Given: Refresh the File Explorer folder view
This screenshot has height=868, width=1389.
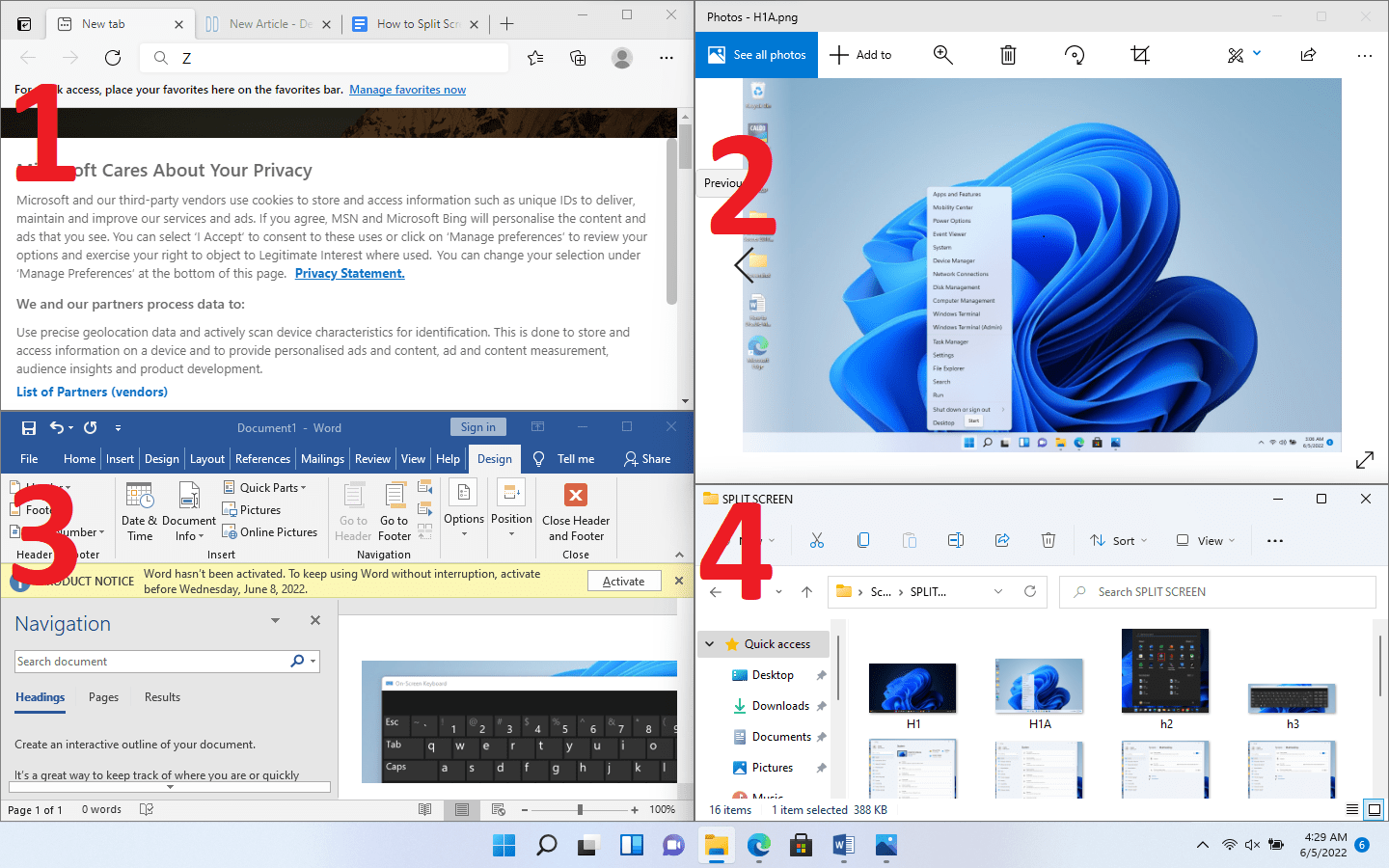Looking at the screenshot, I should click(1030, 591).
